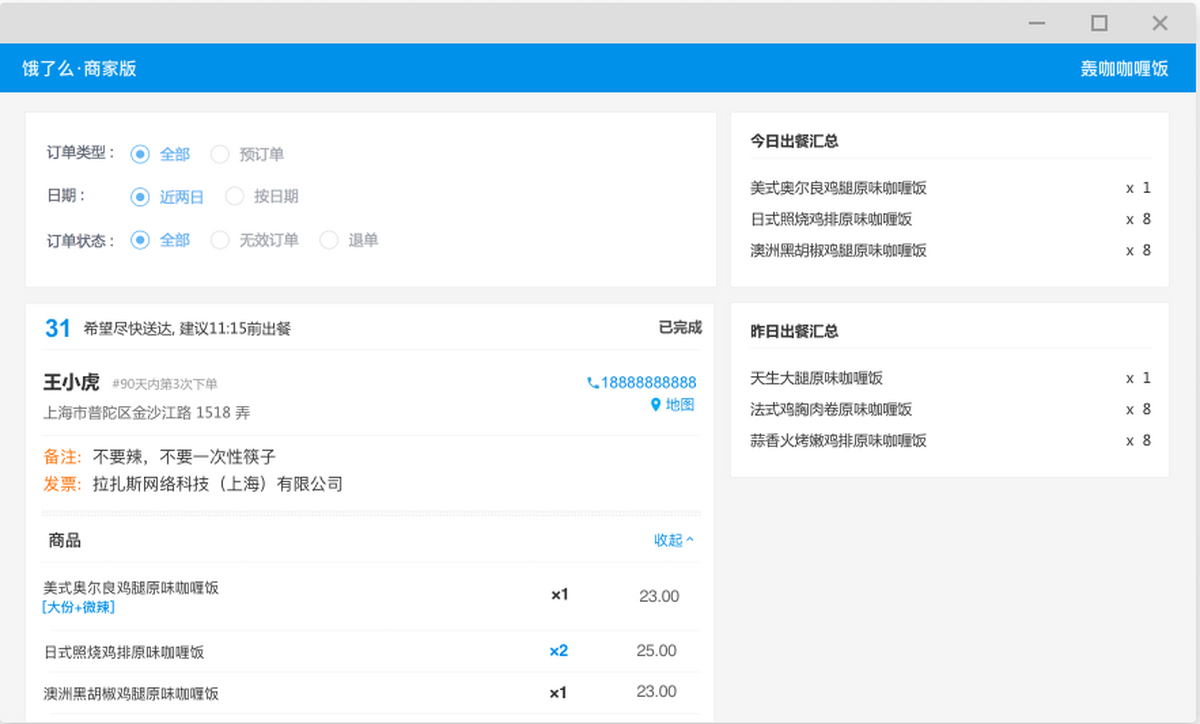Close the application window

click(x=1160, y=22)
